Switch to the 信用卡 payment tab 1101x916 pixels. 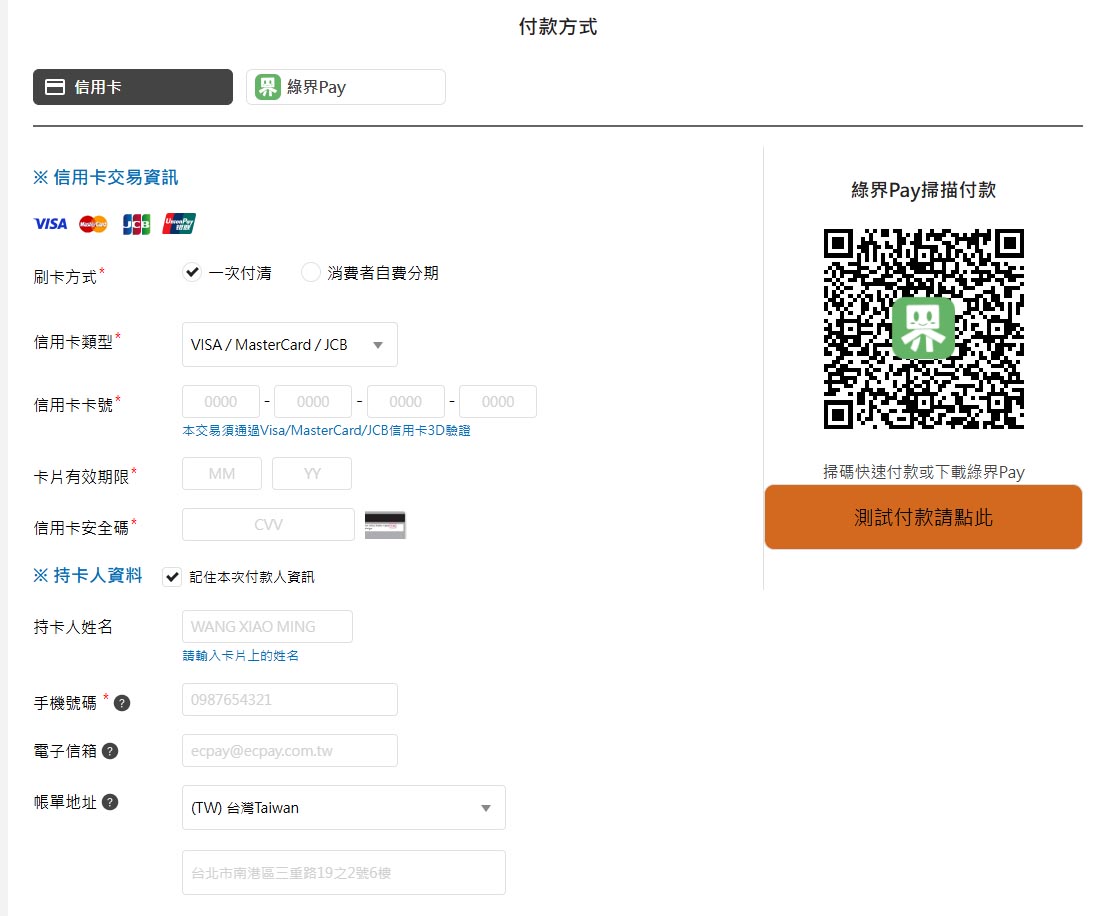[x=133, y=87]
